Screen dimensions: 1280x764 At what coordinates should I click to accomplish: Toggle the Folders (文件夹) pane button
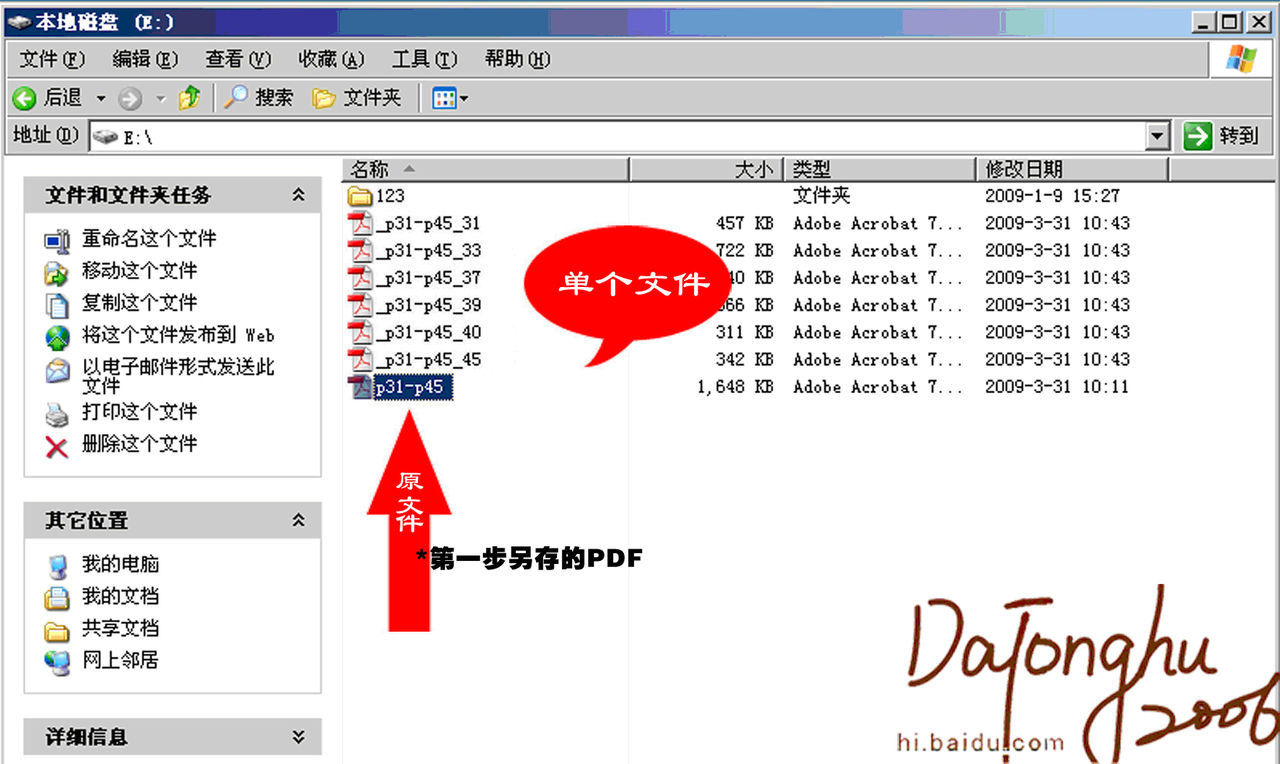(356, 98)
